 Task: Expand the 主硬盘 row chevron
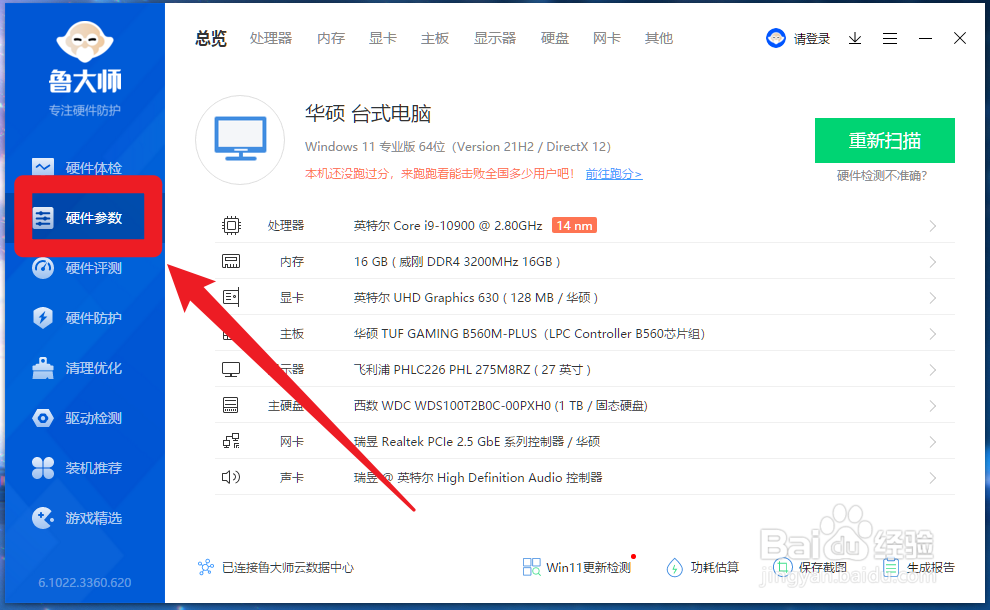coord(933,406)
